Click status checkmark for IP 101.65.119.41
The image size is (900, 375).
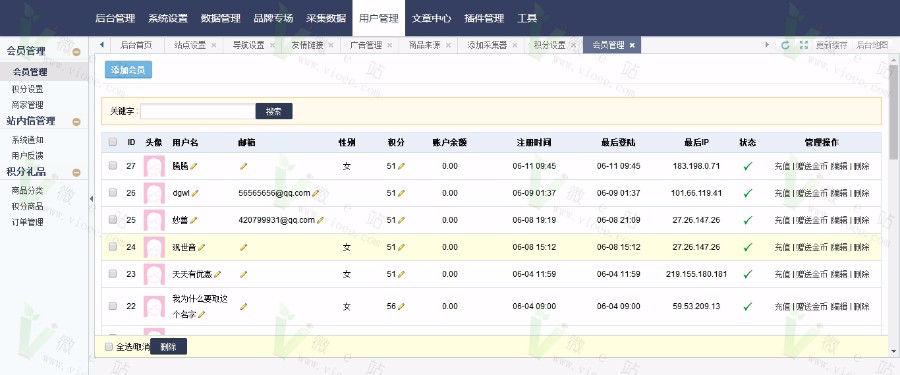[x=747, y=194]
